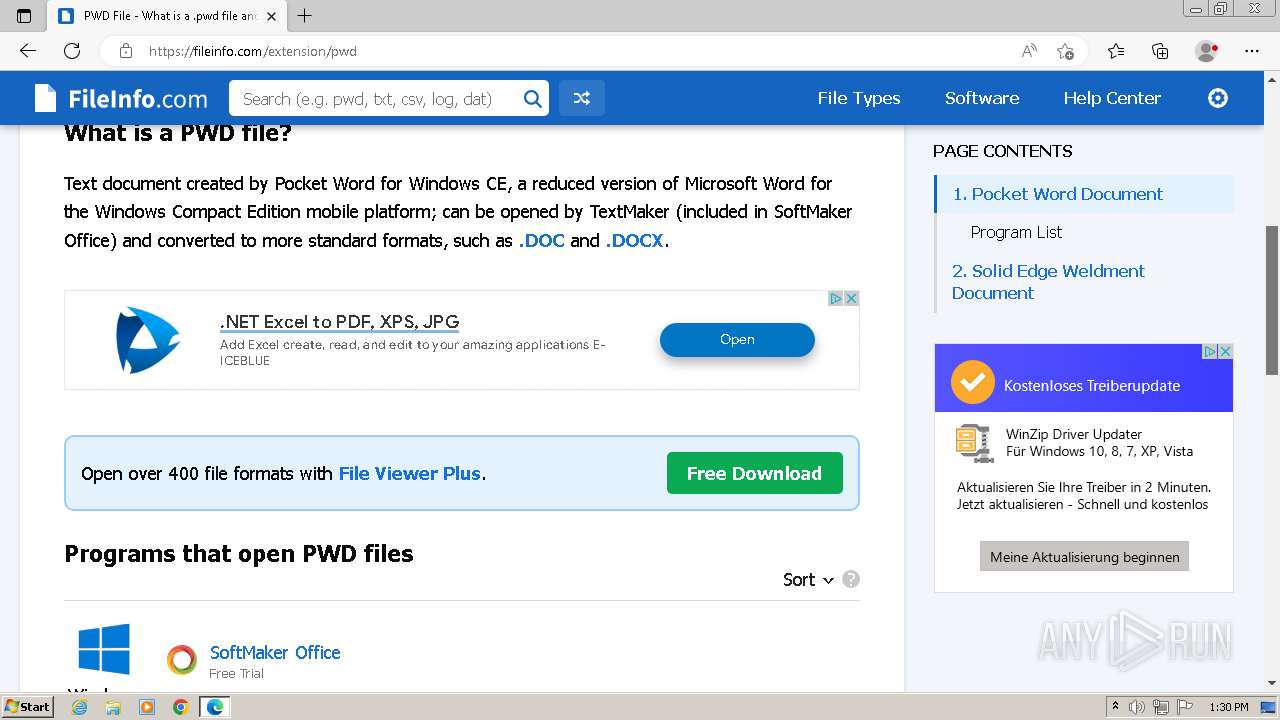The height and width of the screenshot is (720, 1280).
Task: Click the .NET Excel to PDF ad title
Action: click(339, 322)
